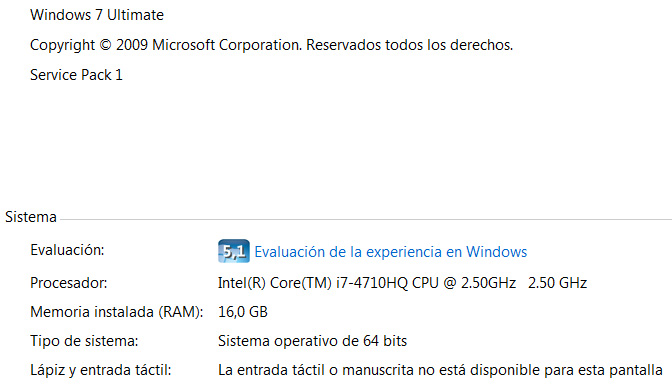
Task: Click the Windows 7 Ultimate edition text
Action: coord(97,15)
